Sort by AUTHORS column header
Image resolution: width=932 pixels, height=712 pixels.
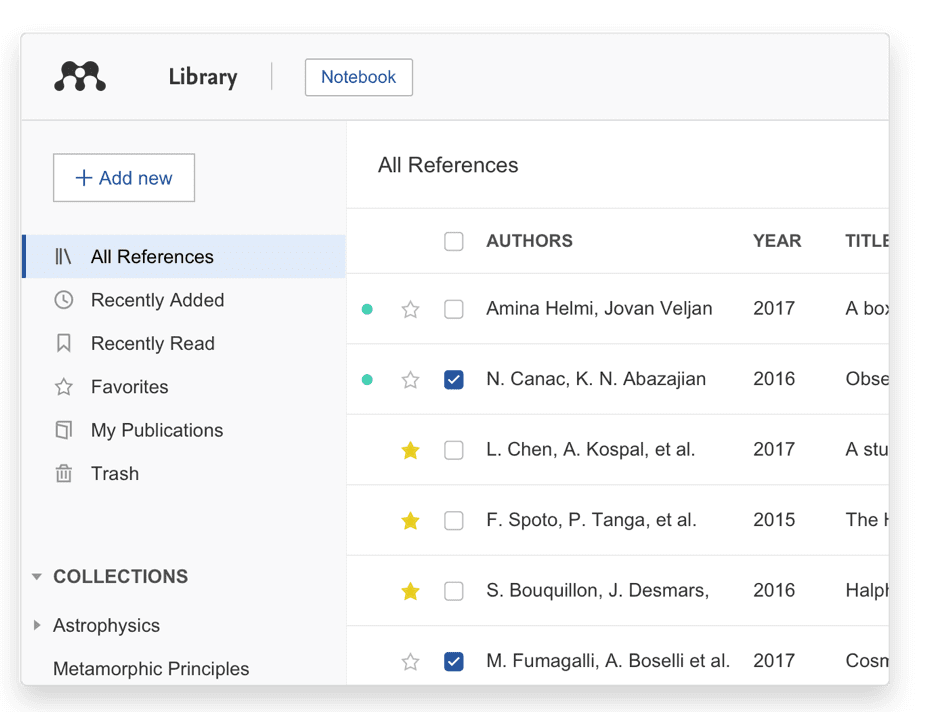[529, 241]
